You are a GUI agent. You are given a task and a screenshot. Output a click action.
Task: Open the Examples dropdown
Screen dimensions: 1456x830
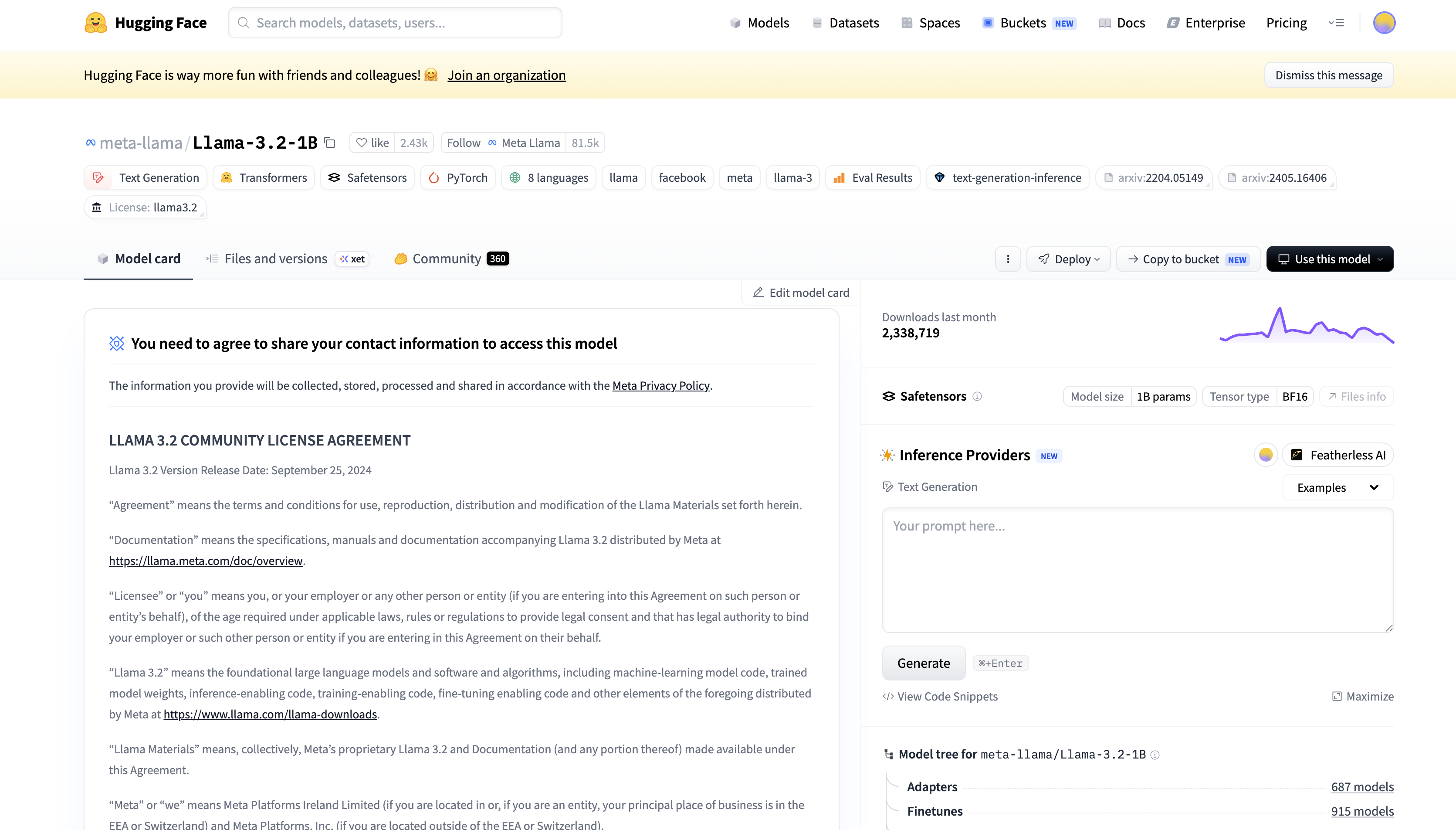coord(1338,487)
